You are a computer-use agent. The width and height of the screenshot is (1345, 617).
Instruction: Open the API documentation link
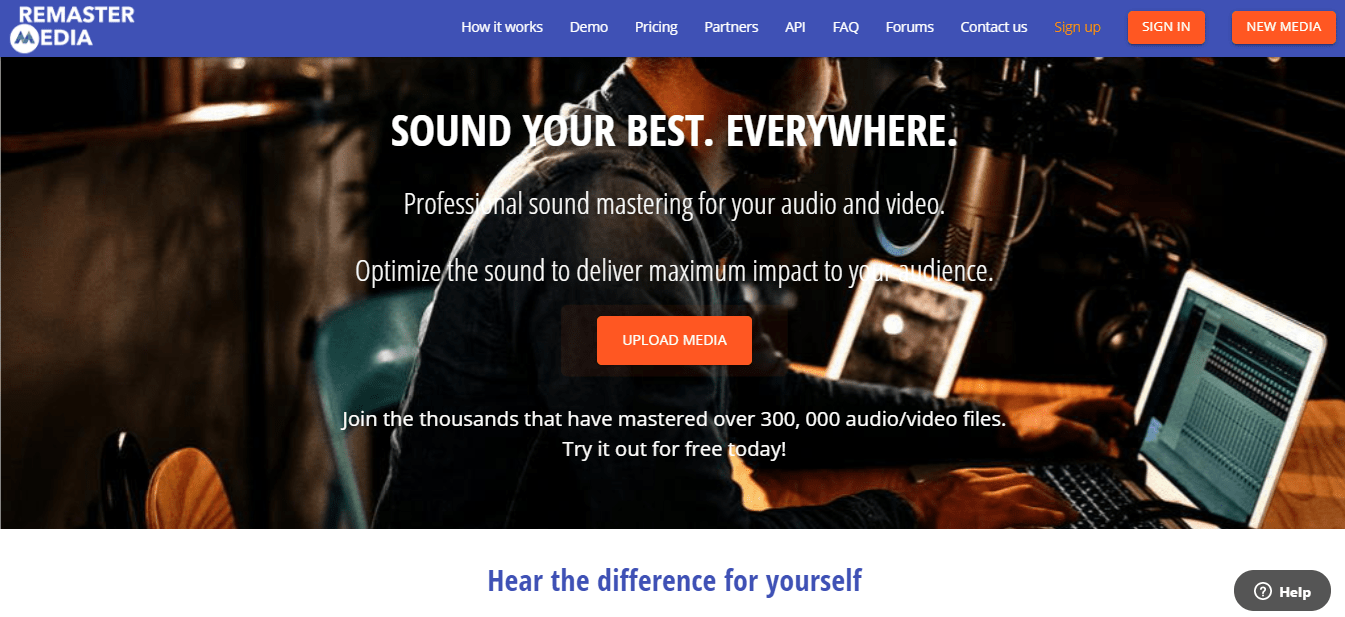click(795, 27)
